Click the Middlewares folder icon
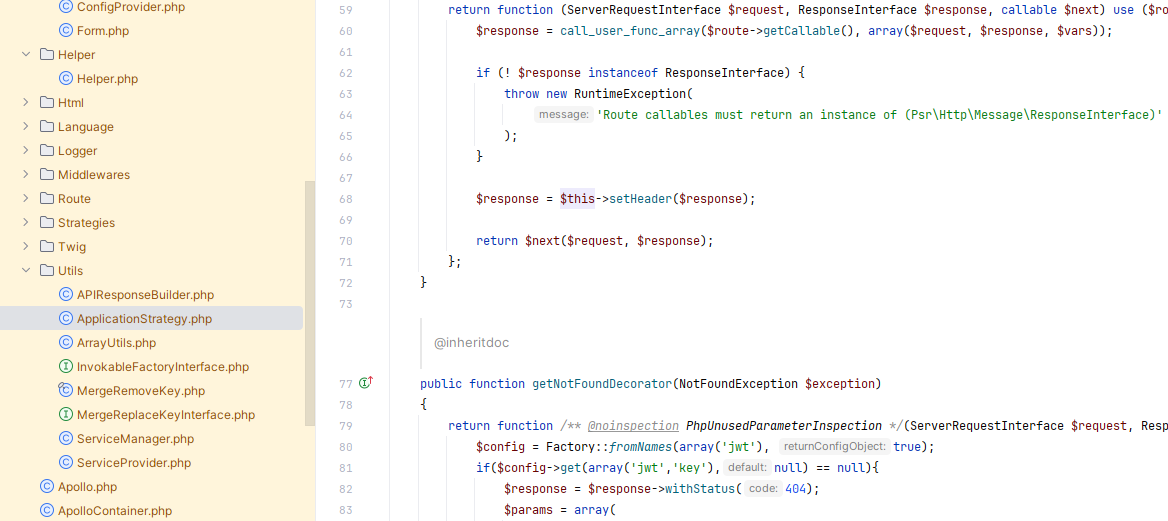The width and height of the screenshot is (1168, 521). [47, 174]
